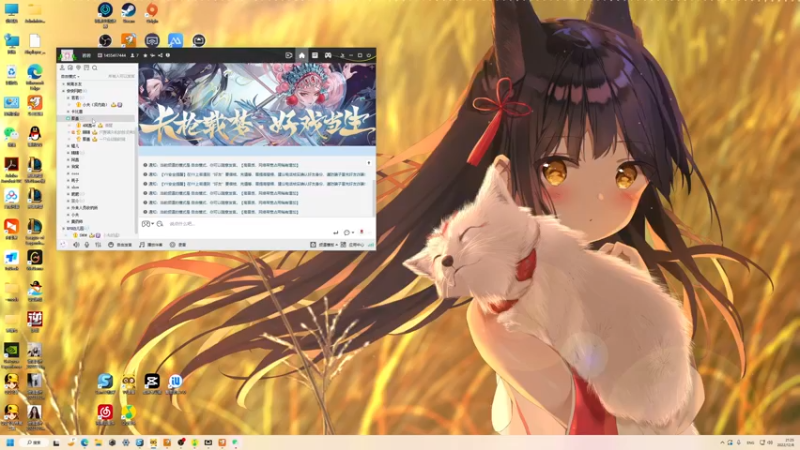Show hidden system tray icons
This screenshot has width=800, height=450.
point(722,442)
